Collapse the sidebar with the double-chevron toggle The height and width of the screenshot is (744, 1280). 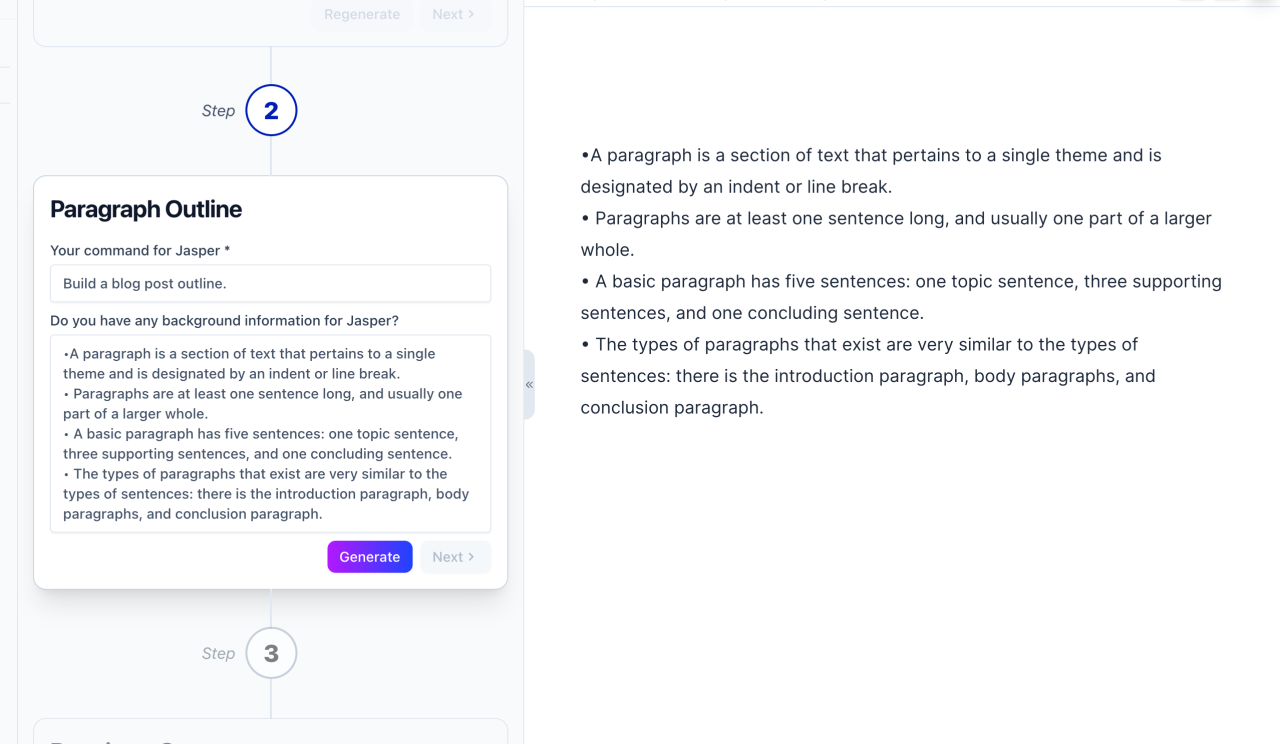coord(529,384)
